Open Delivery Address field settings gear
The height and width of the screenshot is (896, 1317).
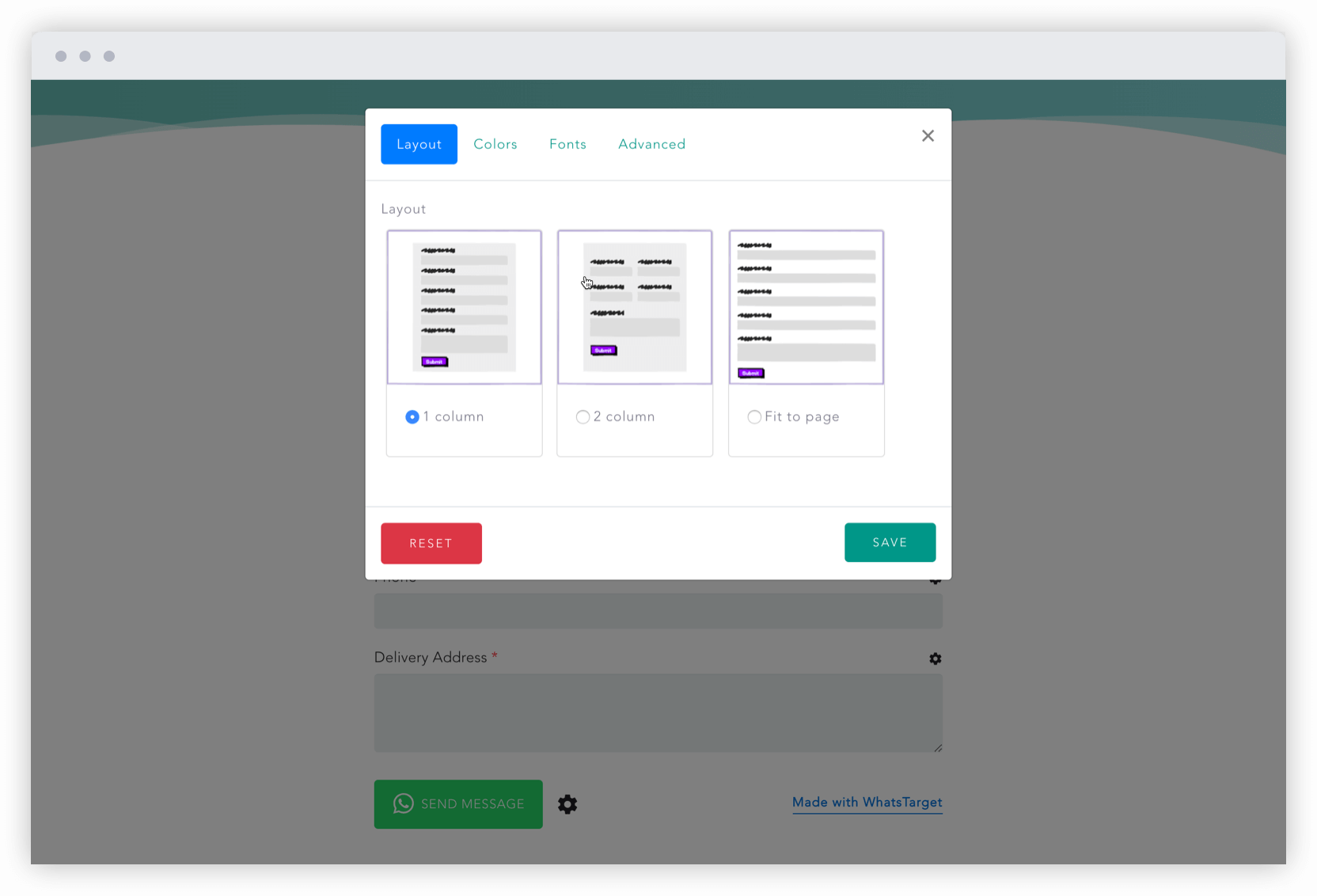tap(936, 659)
